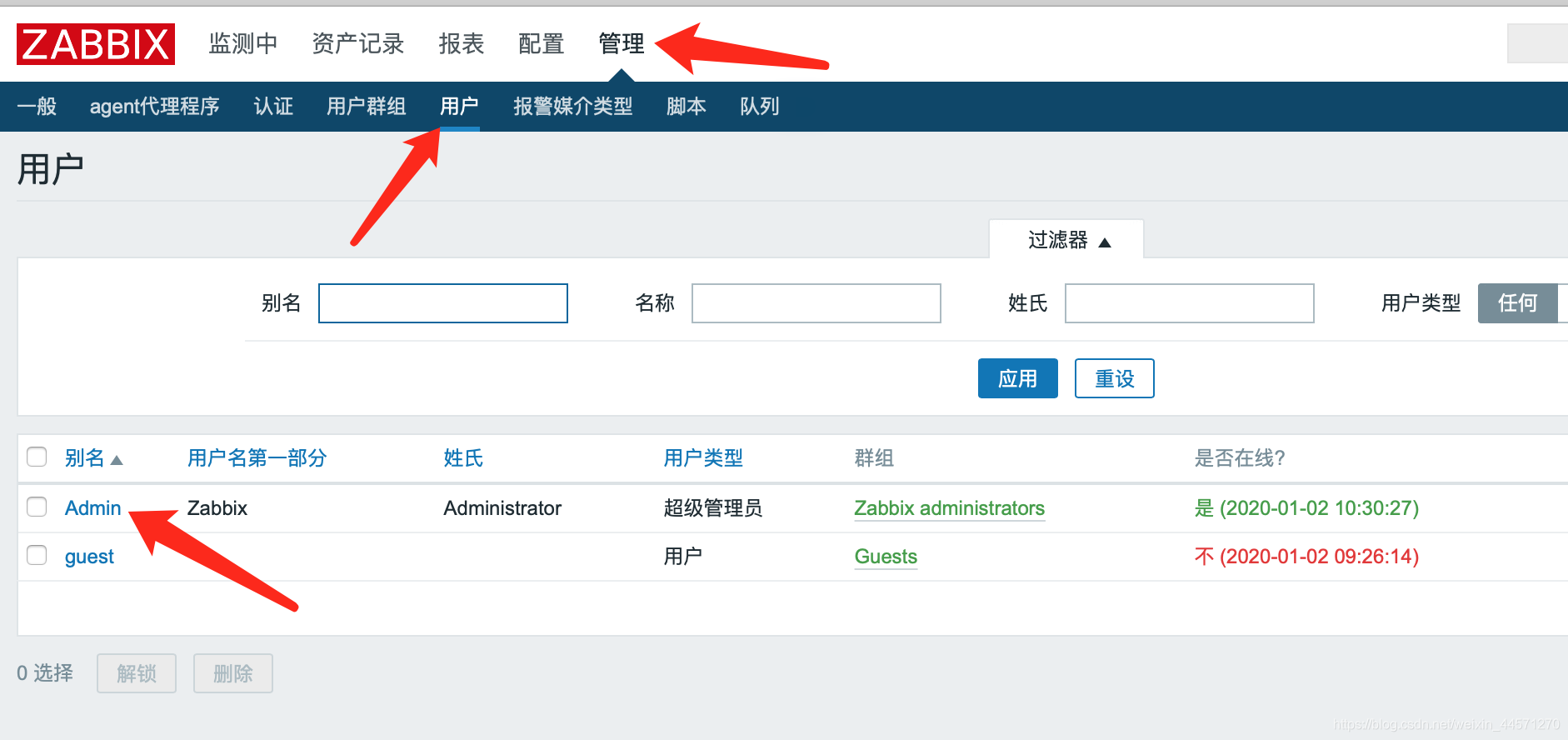Go to the 队列 submenu

click(x=760, y=106)
